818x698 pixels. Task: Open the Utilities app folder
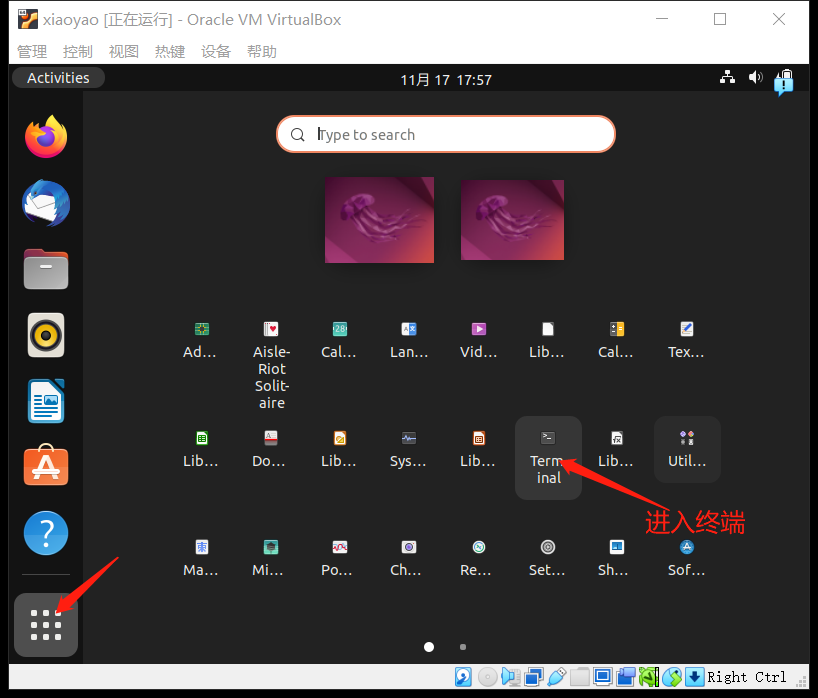687,449
